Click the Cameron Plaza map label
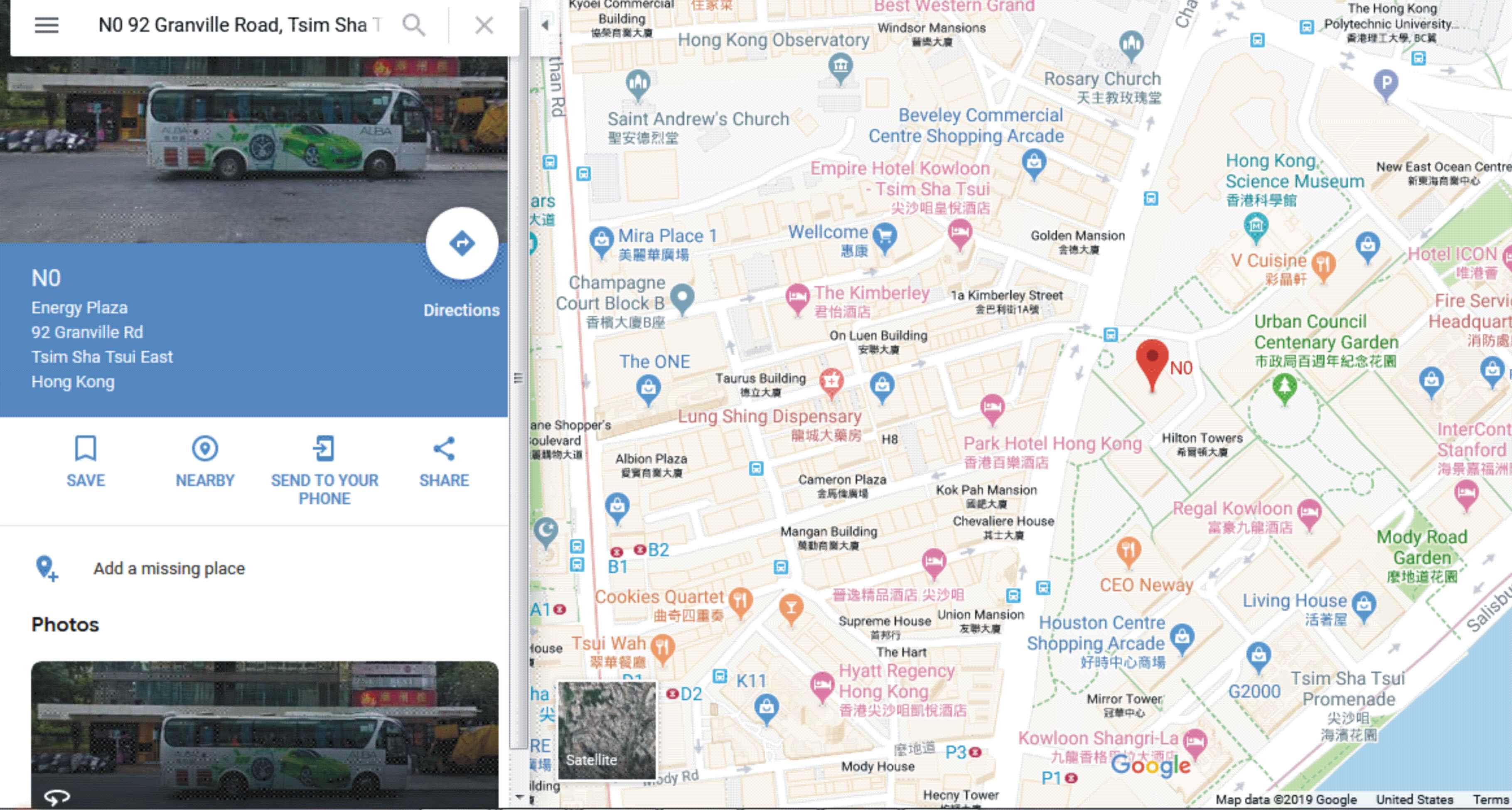The height and width of the screenshot is (810, 1512). pyautogui.click(x=842, y=486)
